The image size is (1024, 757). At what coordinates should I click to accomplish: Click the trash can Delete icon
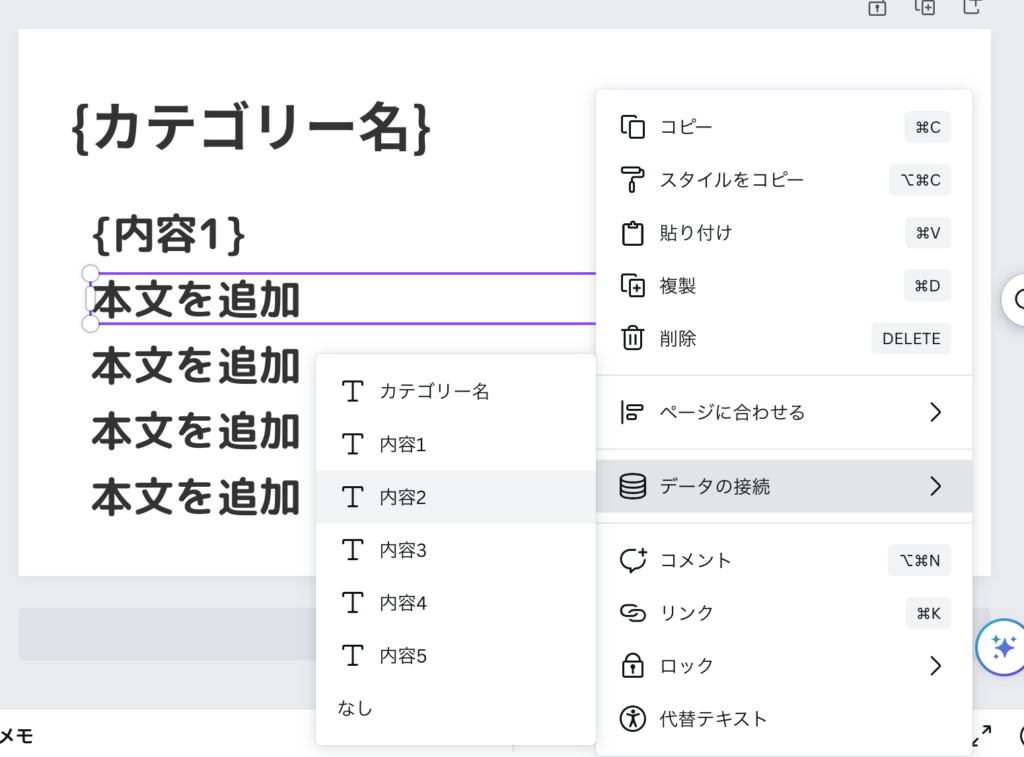coord(633,339)
